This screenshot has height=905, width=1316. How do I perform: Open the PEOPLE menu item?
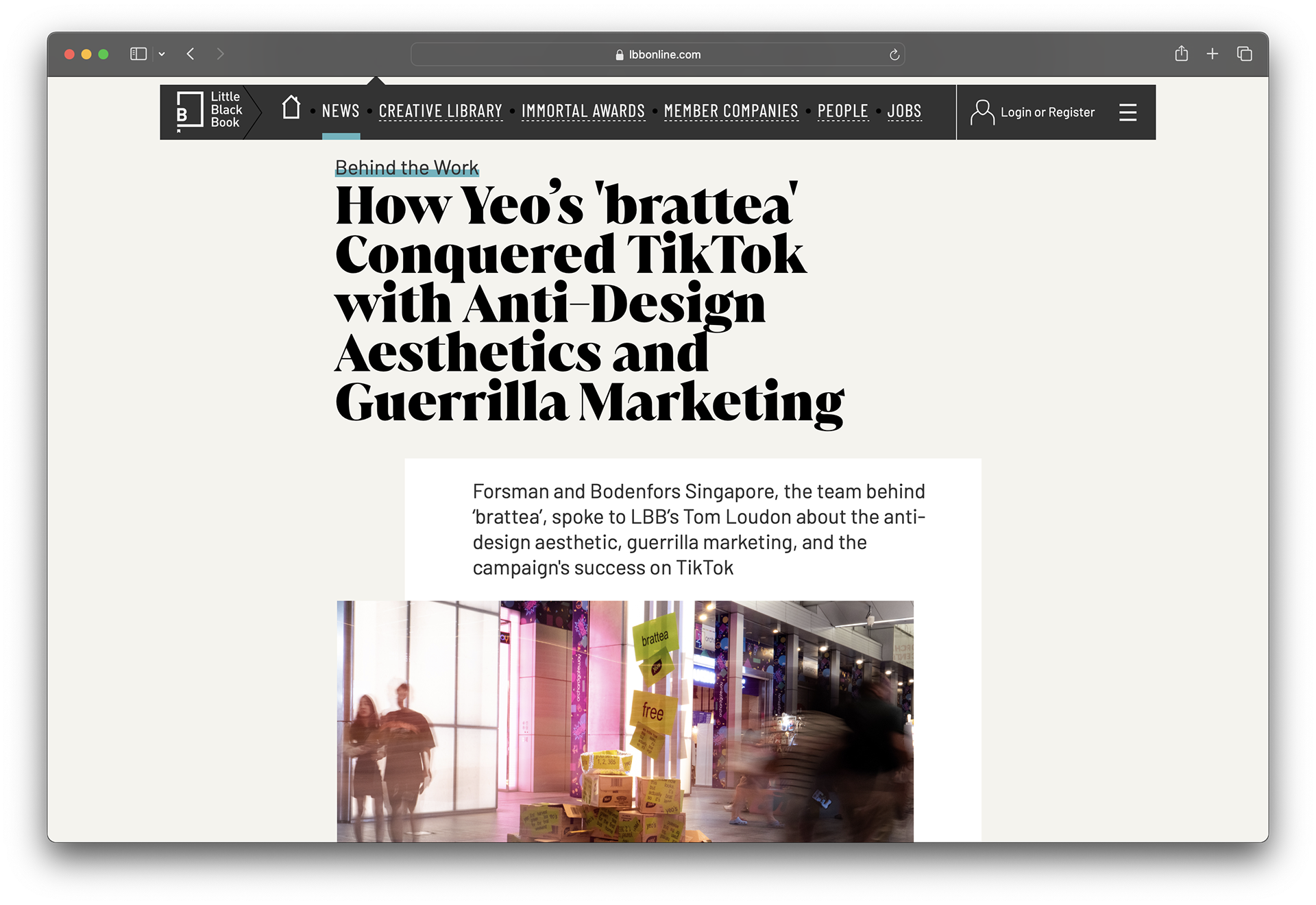842,111
